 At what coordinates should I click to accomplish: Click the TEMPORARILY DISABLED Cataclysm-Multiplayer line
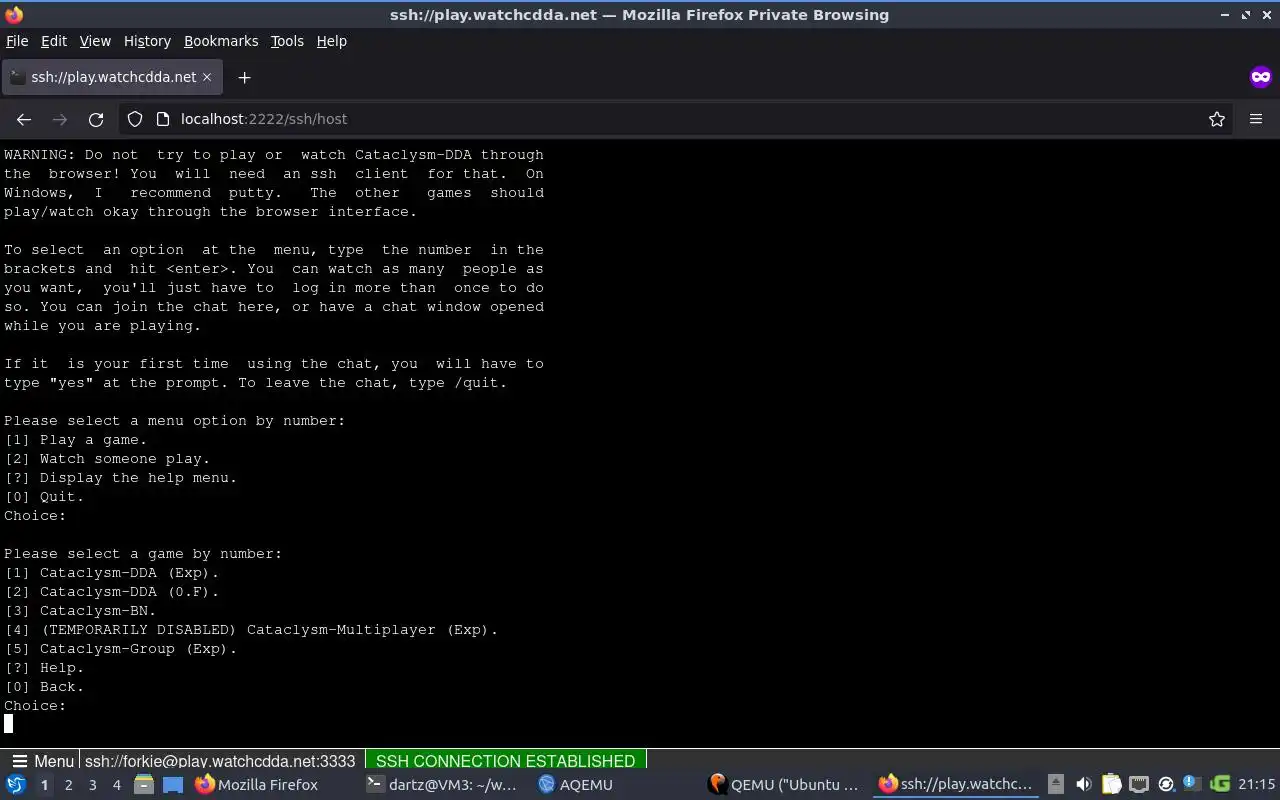coord(251,630)
